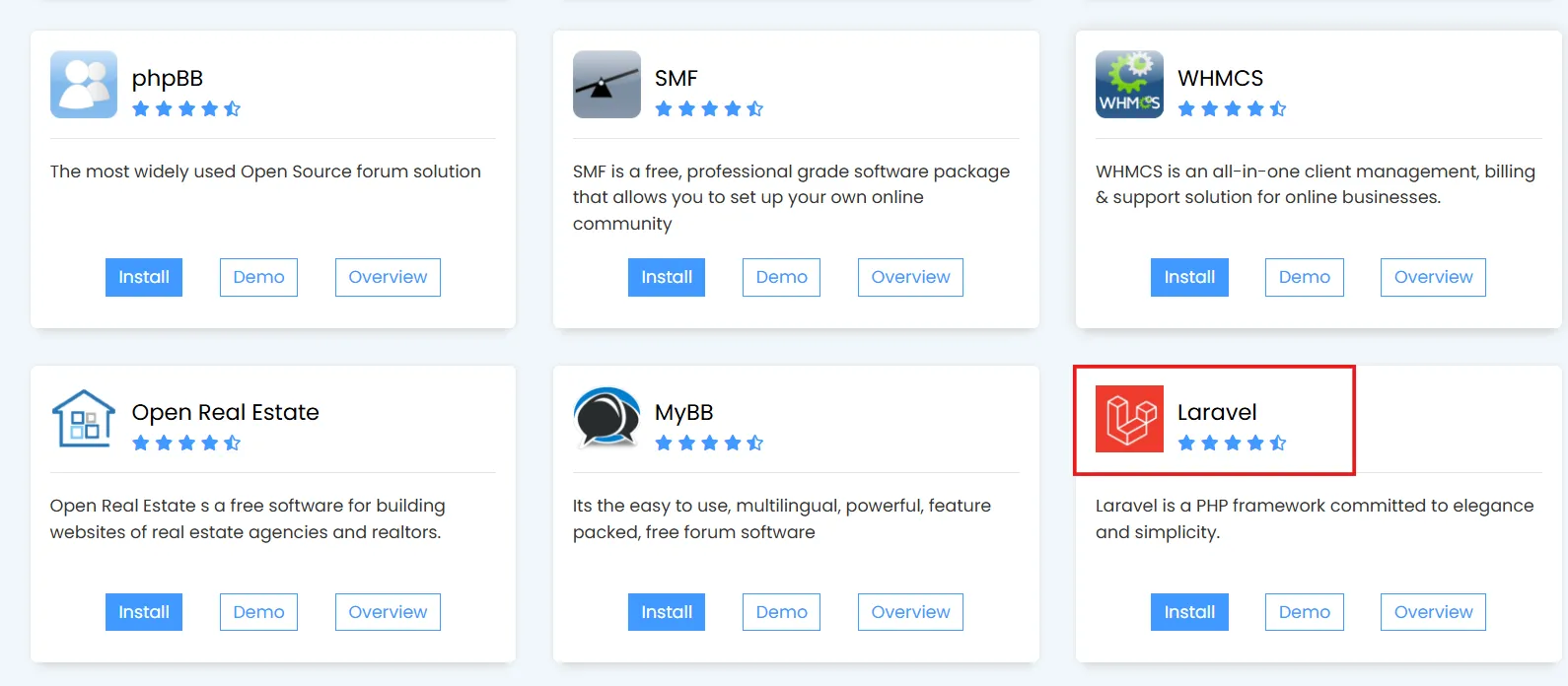Open the phpBB Demo

(258, 277)
